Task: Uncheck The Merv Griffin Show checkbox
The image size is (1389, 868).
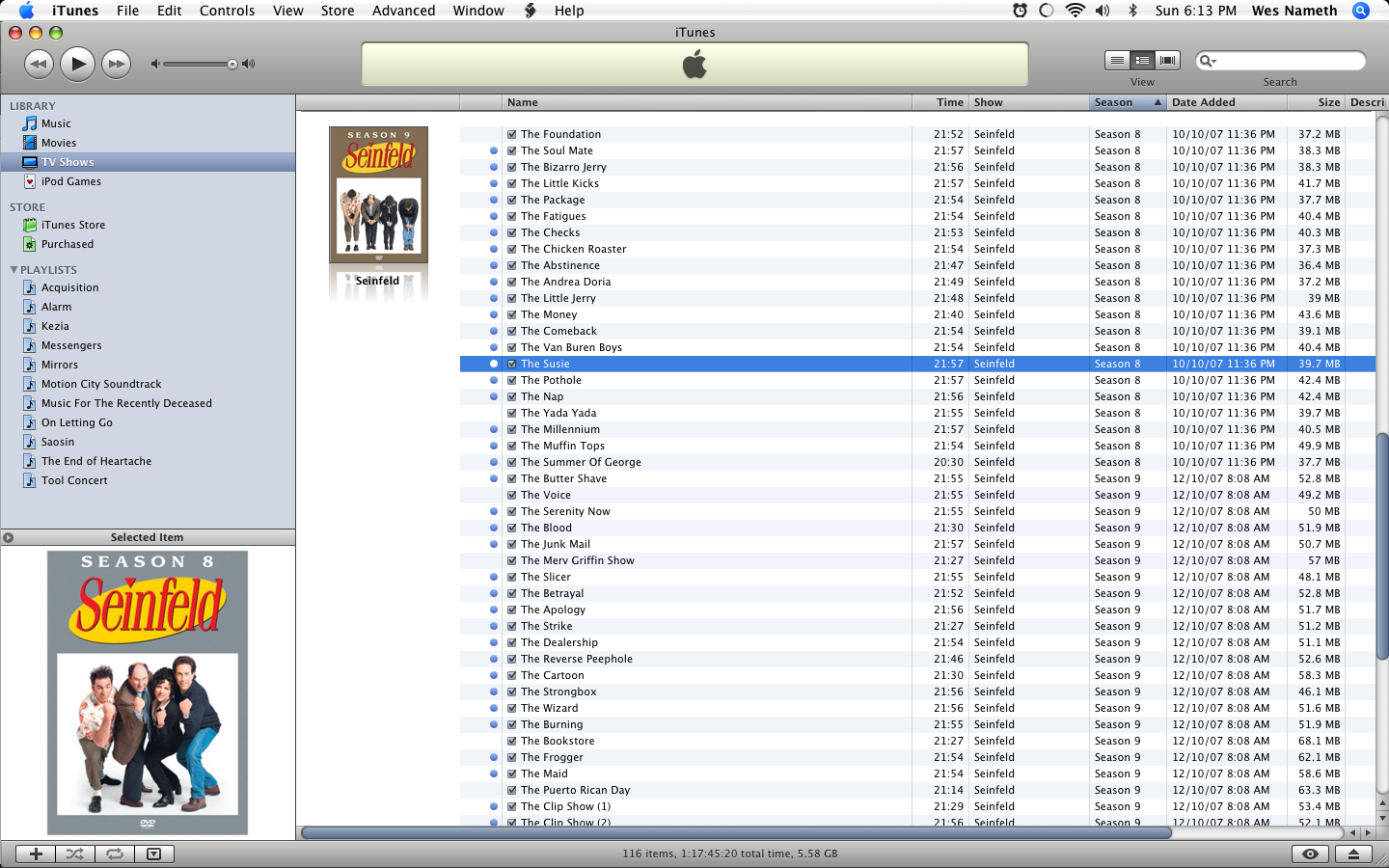Action: [x=511, y=560]
